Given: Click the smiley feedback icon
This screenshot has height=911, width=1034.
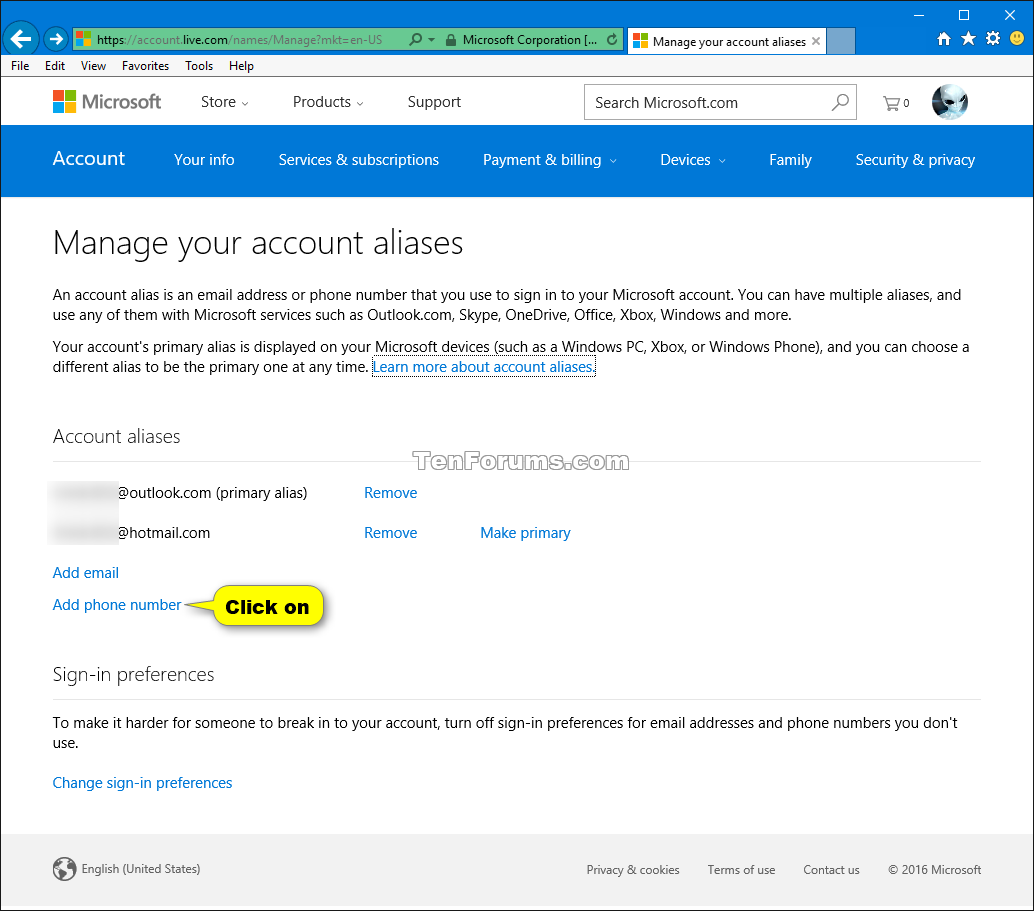Looking at the screenshot, I should 1017,38.
